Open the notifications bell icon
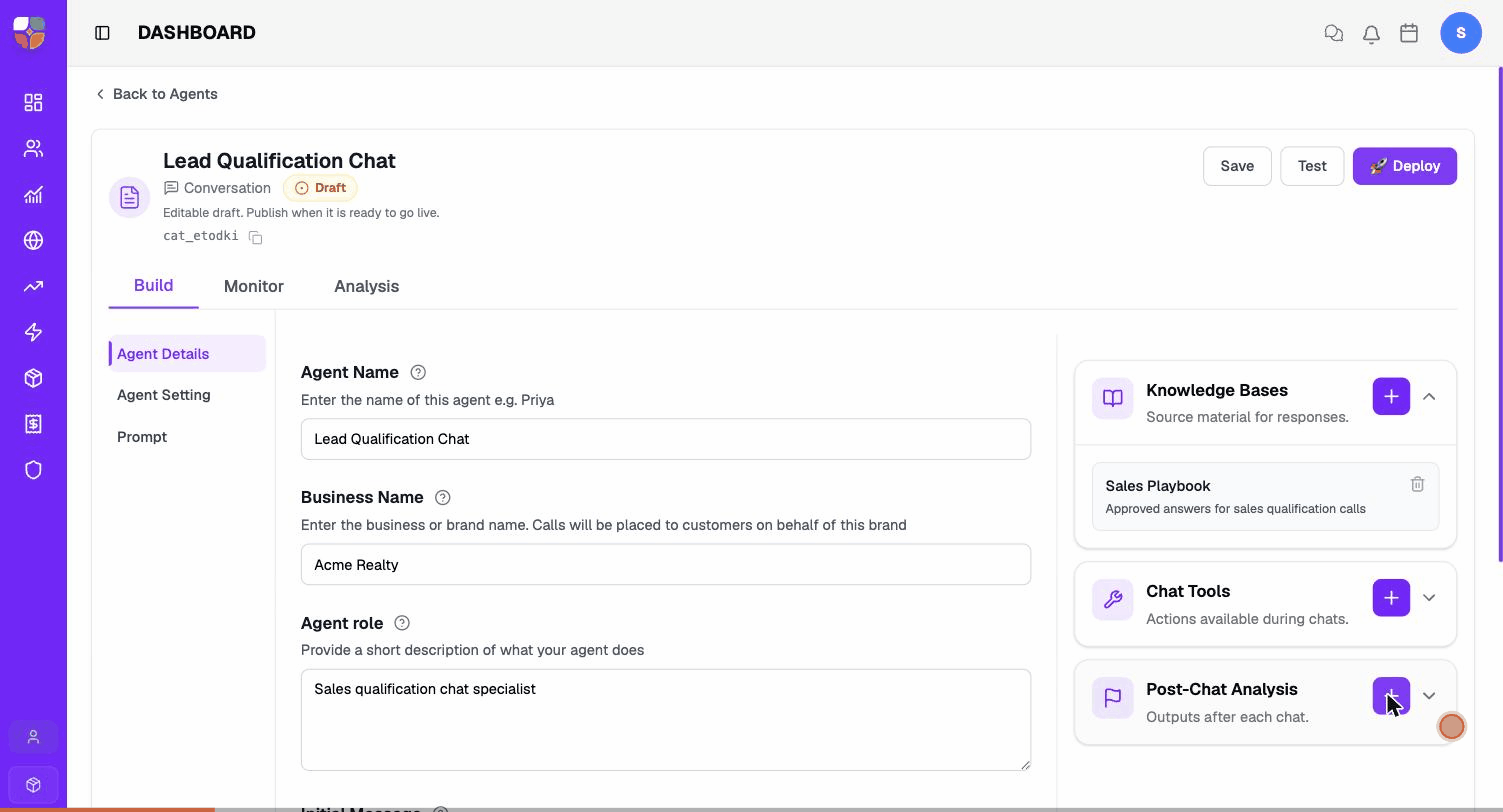The height and width of the screenshot is (812, 1503). 1371,33
